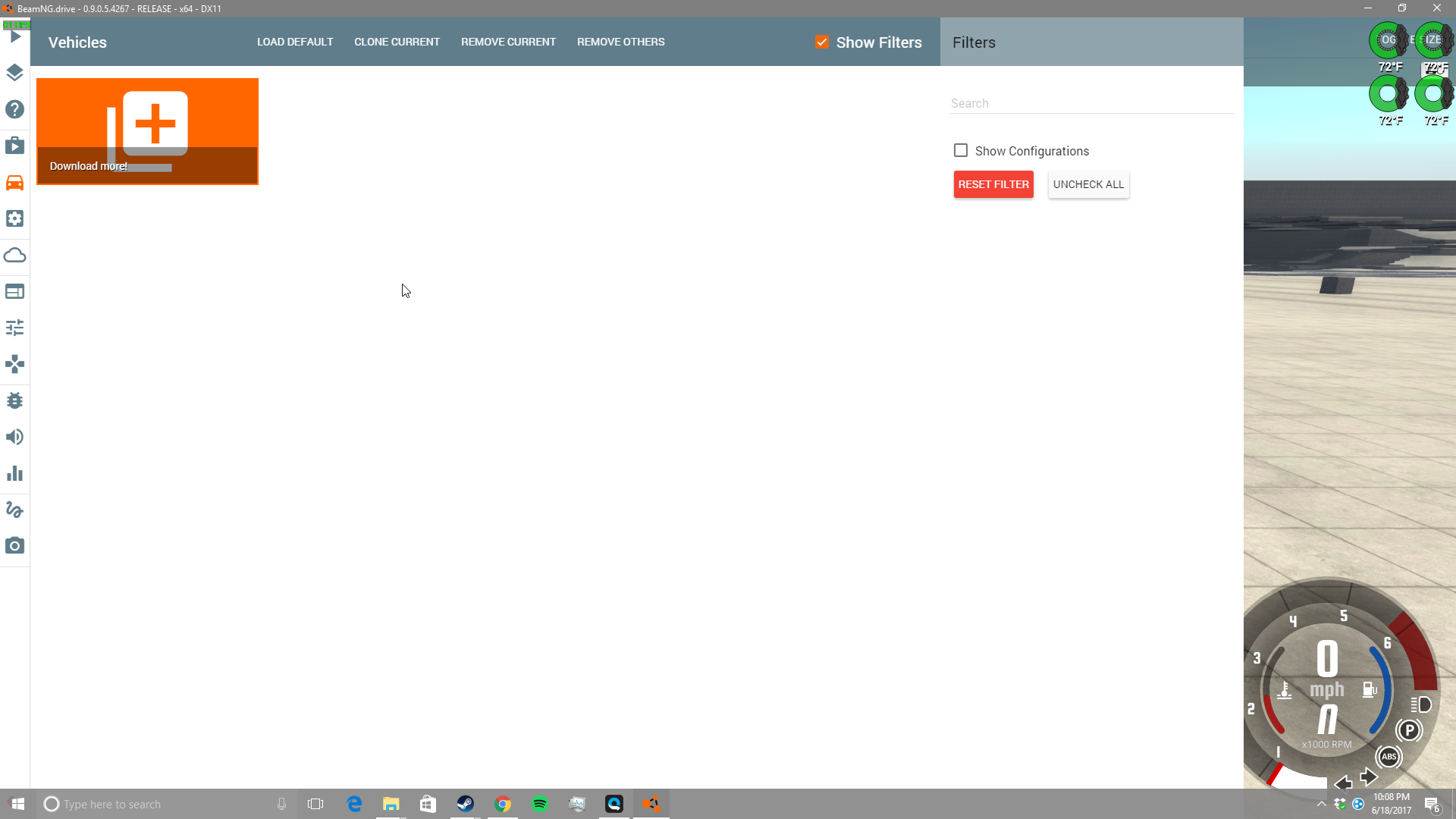Open Microsoft Store from taskbar
The image size is (1456, 819).
(428, 804)
